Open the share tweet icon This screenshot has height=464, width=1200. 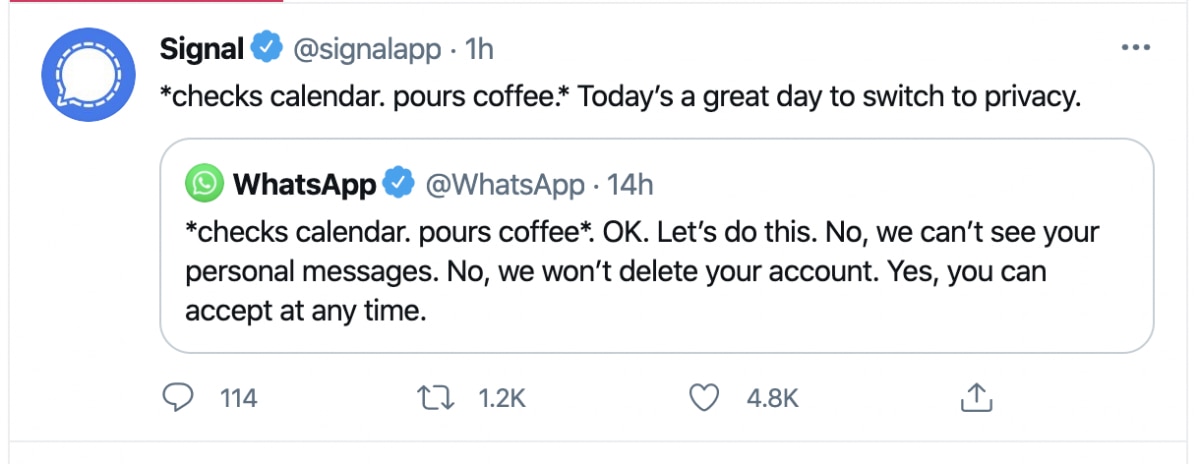975,398
